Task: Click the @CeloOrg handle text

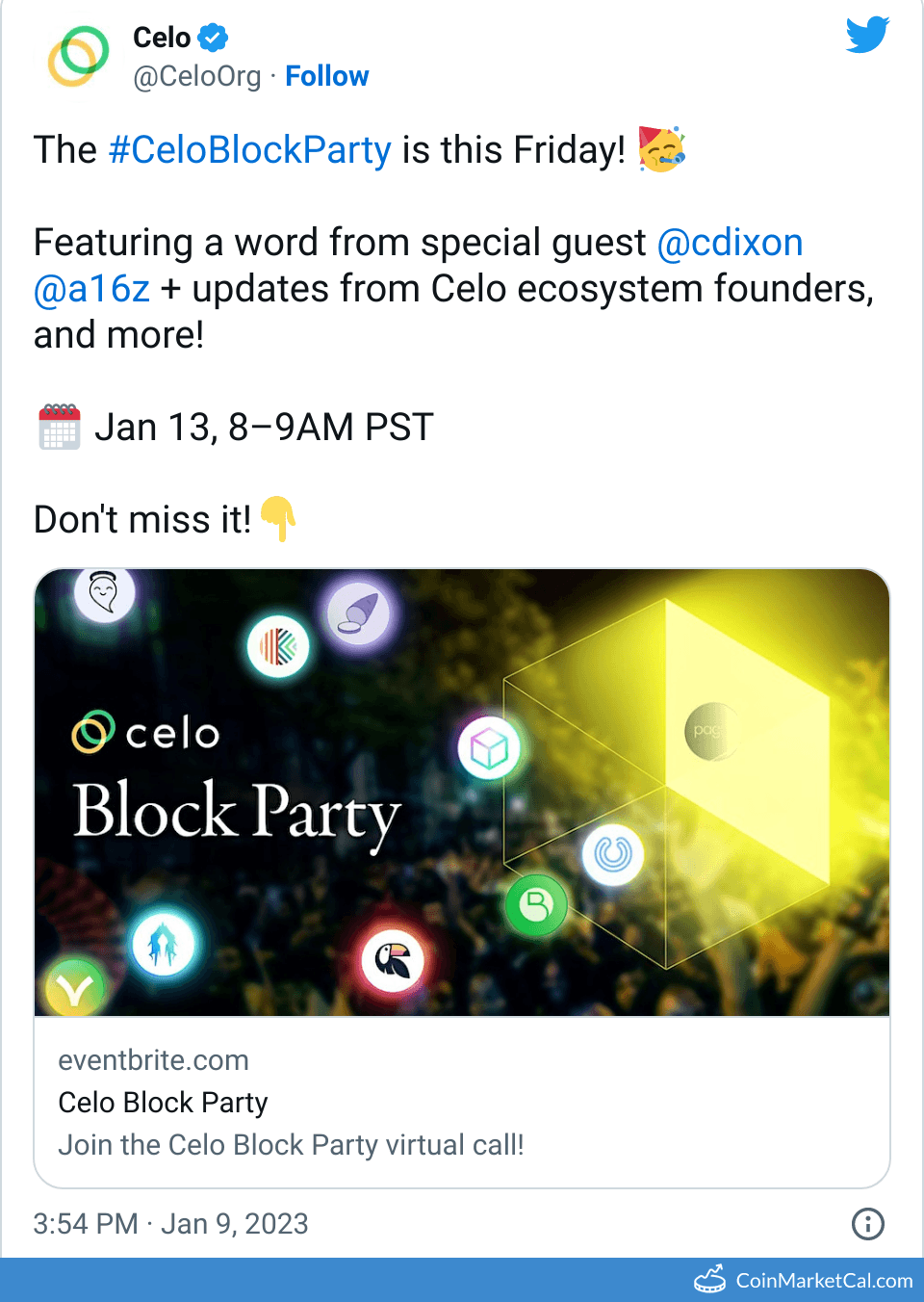Action: [x=197, y=76]
